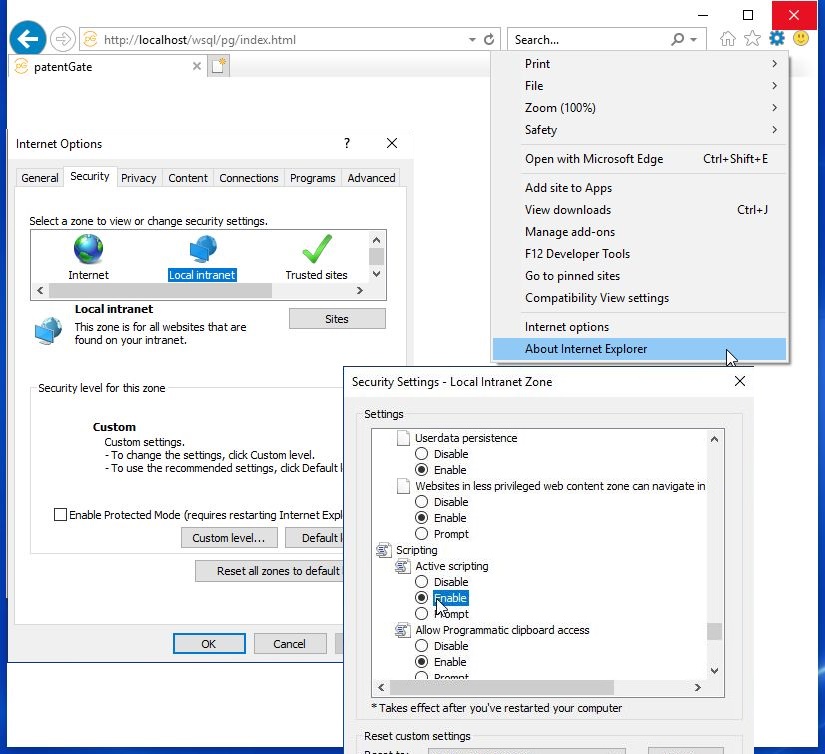Choose Compatibility View settings menu item
The height and width of the screenshot is (754, 825).
click(x=639, y=298)
